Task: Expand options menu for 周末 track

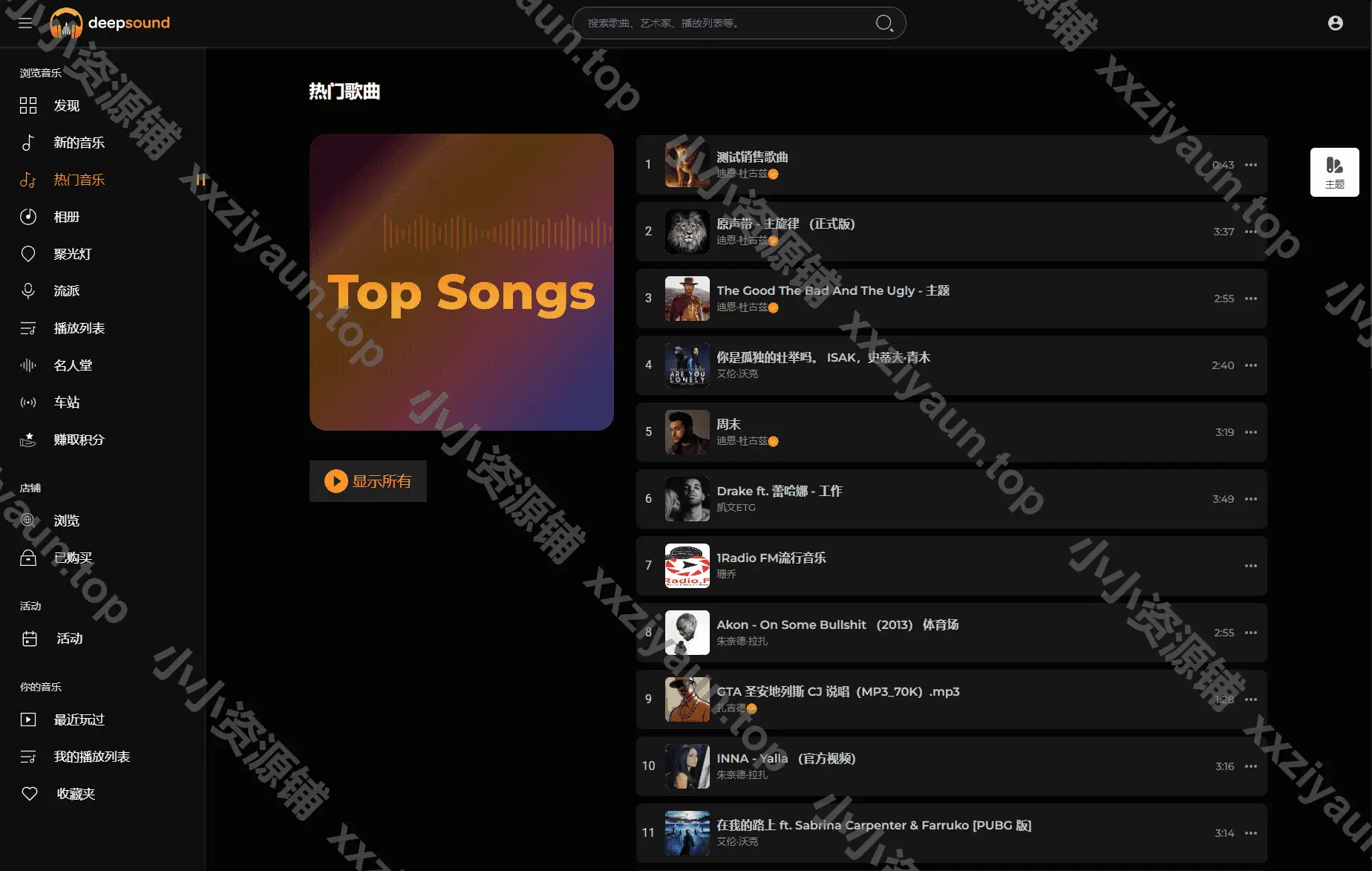Action: click(x=1251, y=432)
